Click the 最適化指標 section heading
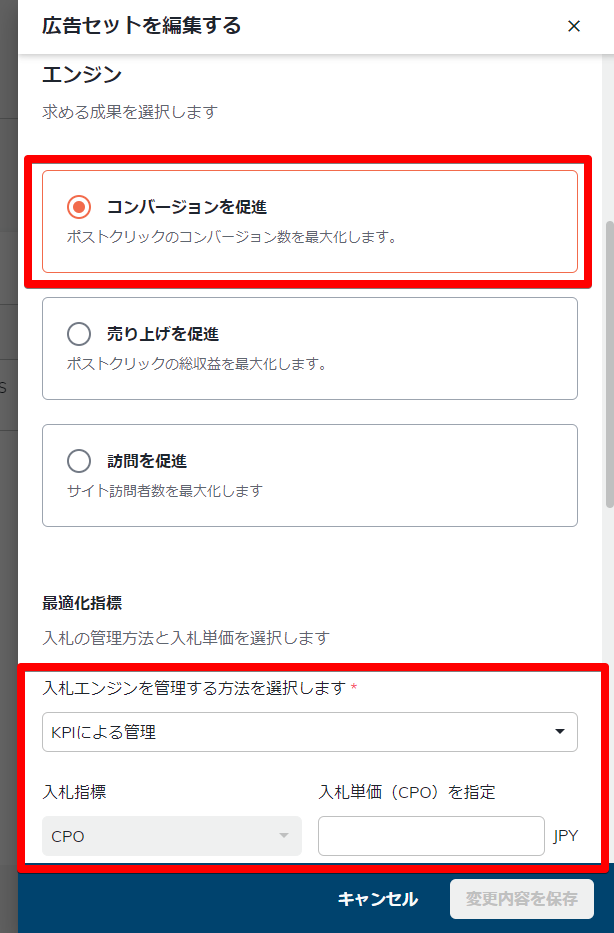 [x=82, y=603]
